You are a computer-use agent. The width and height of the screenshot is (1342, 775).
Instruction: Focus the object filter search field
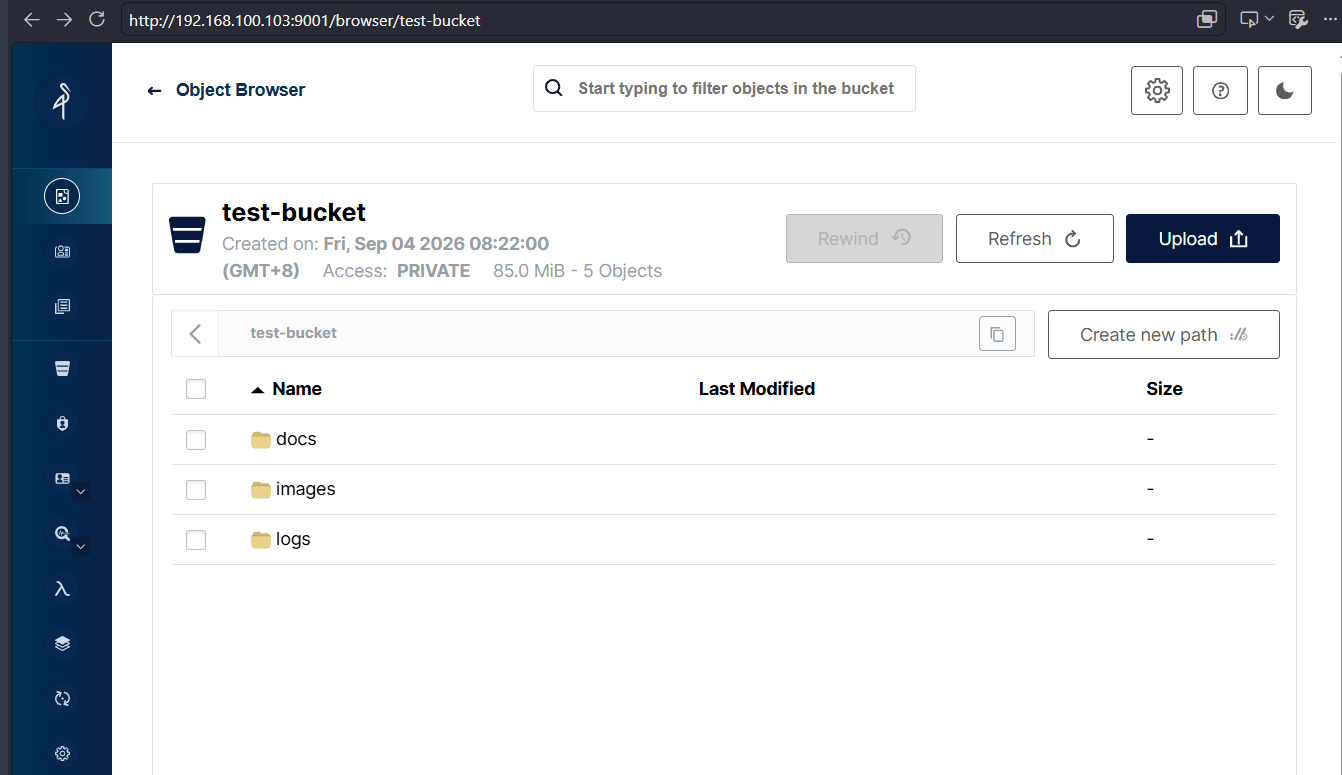[724, 88]
